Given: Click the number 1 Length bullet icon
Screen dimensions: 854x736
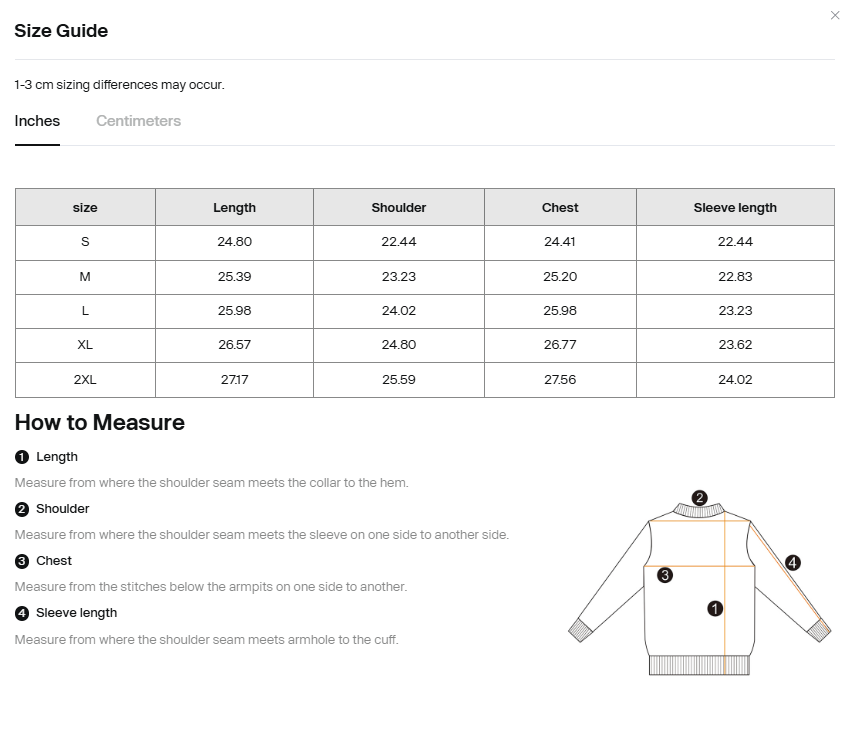Looking at the screenshot, I should [x=22, y=457].
